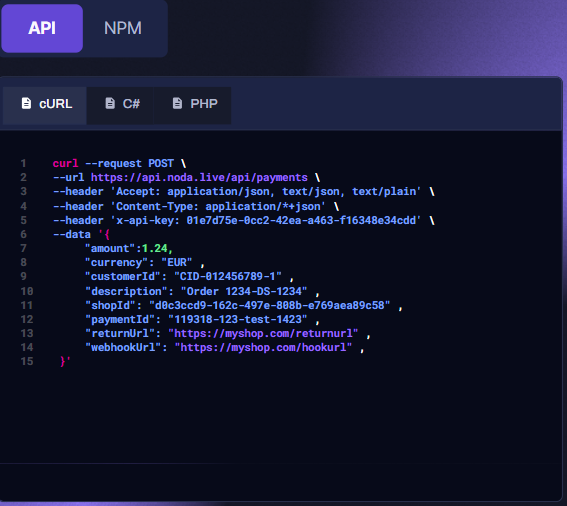Select the cURL code tab label
This screenshot has width=567, height=506.
(56, 104)
